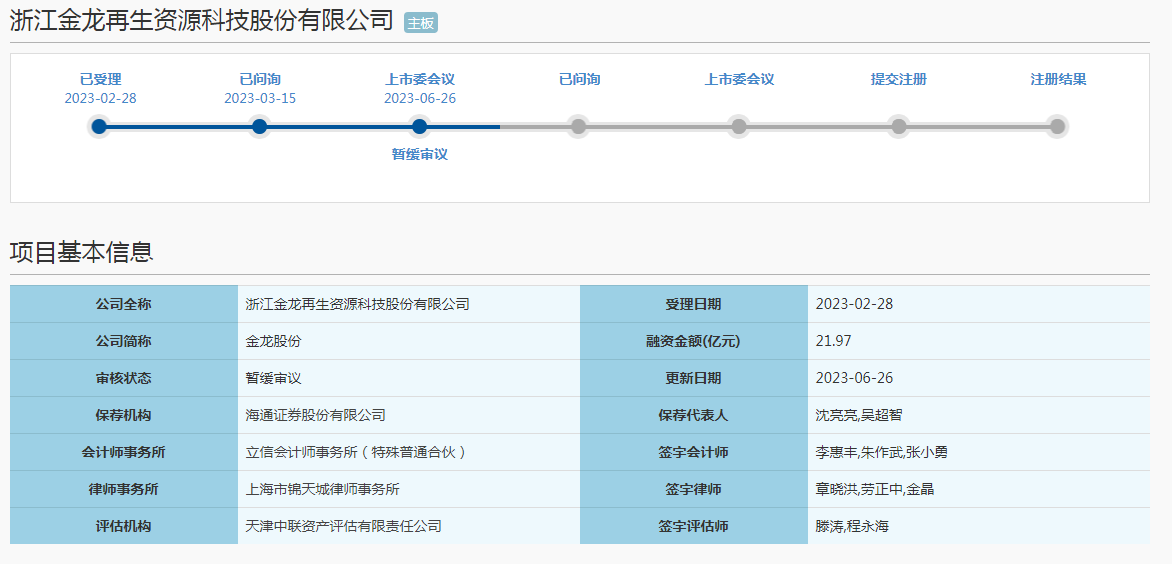Click the 主板 badge next to company title
The height and width of the screenshot is (564, 1172).
click(421, 23)
